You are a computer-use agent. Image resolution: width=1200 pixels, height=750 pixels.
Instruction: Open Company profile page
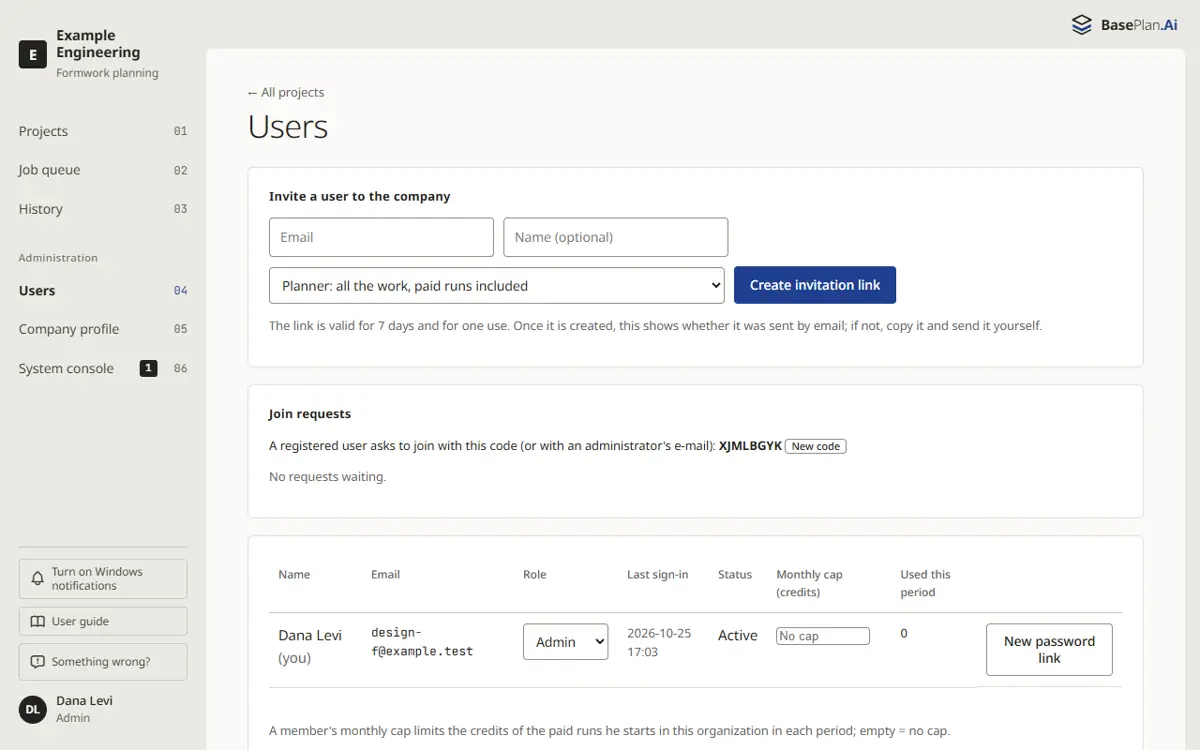(103, 329)
